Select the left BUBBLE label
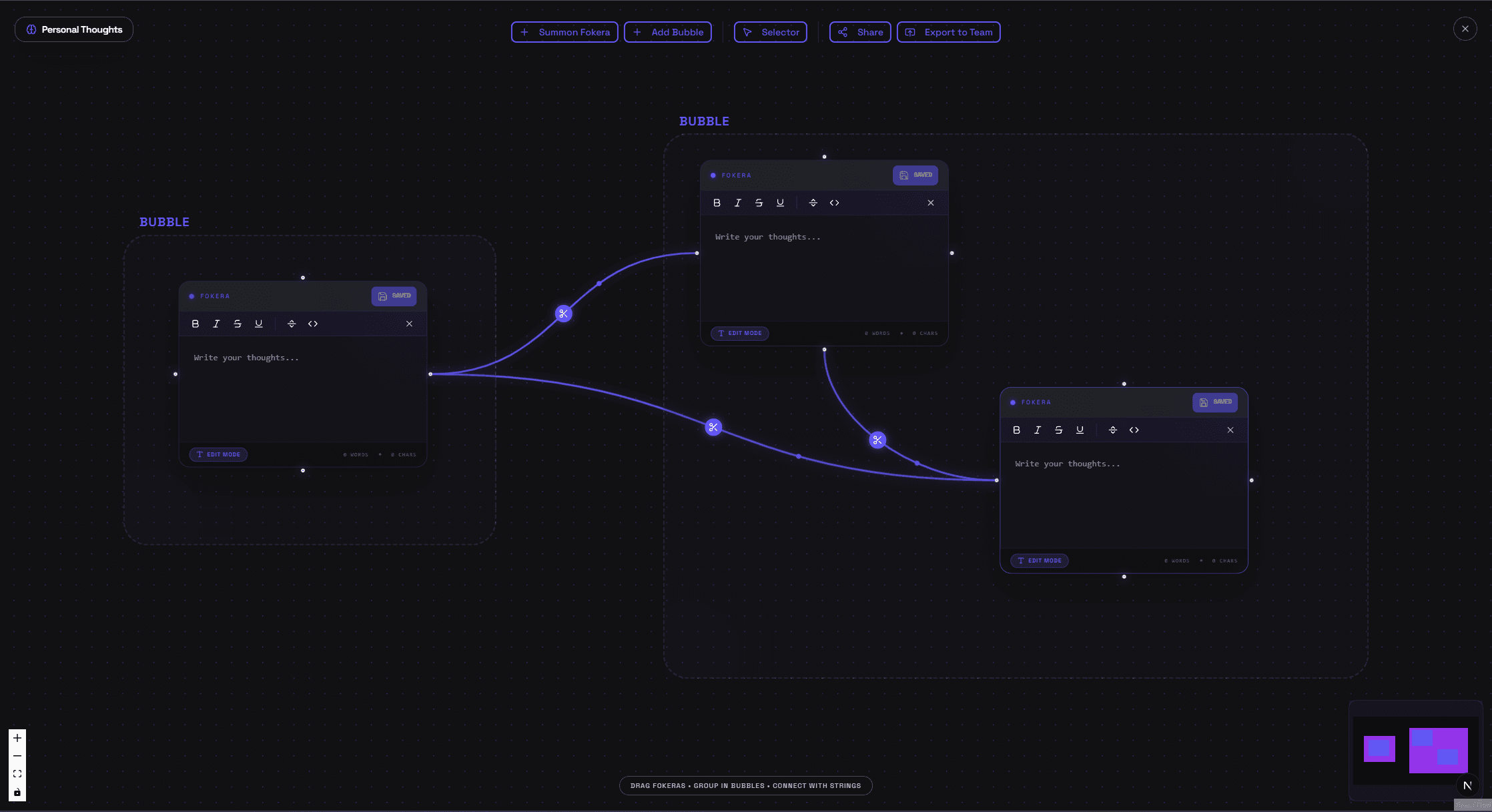This screenshot has width=1492, height=812. point(164,222)
